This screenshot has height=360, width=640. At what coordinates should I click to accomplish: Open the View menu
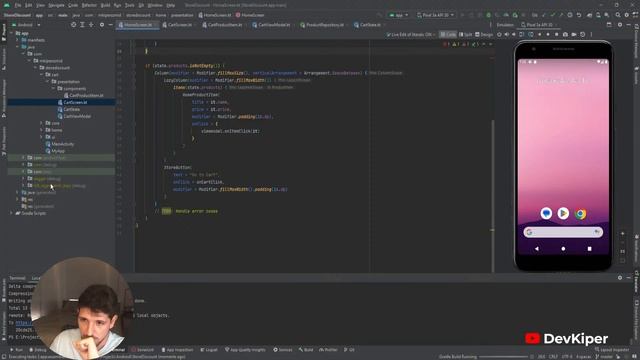pos(40,5)
